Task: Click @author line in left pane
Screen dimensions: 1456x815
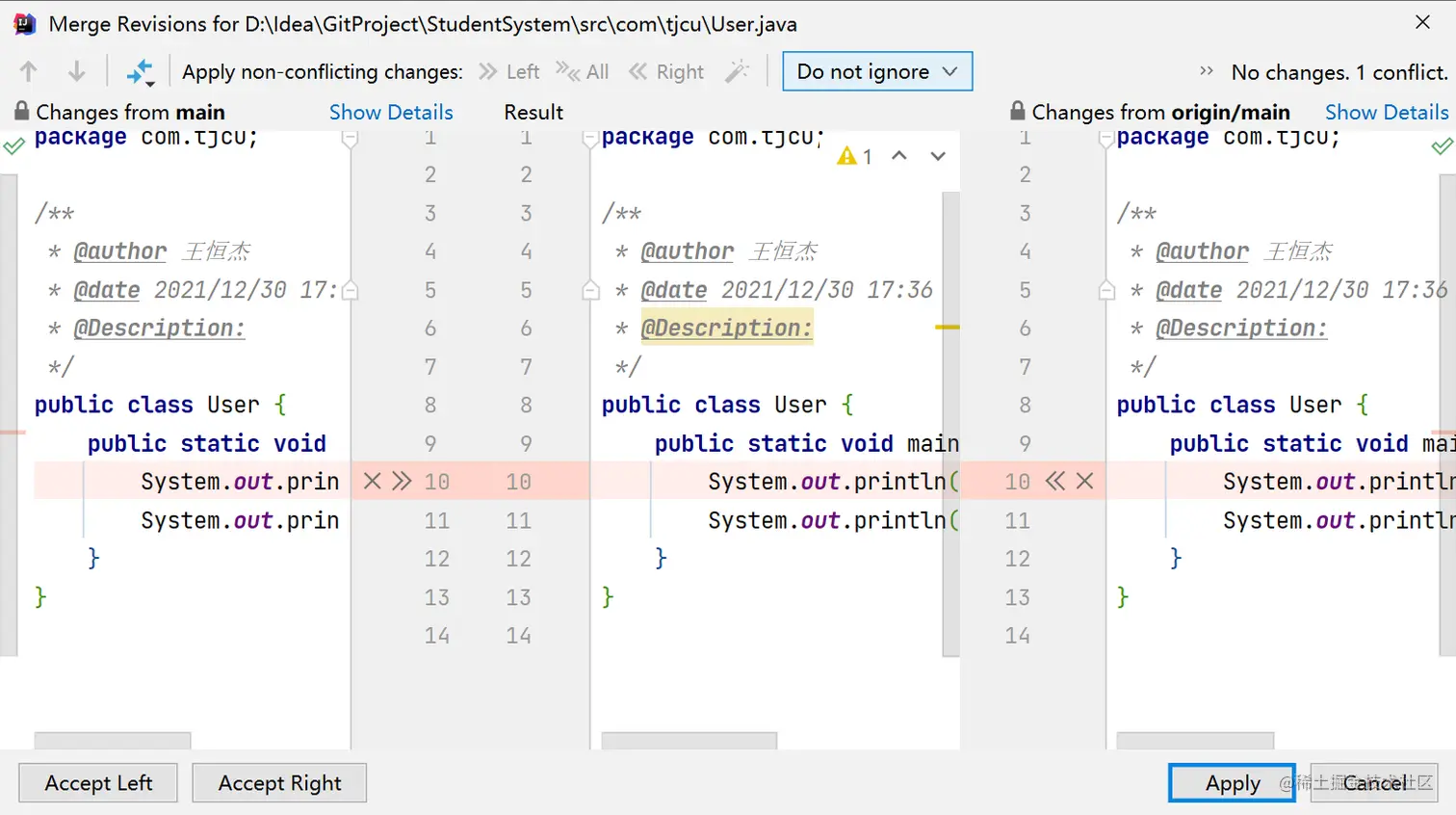Action: pyautogui.click(x=149, y=251)
